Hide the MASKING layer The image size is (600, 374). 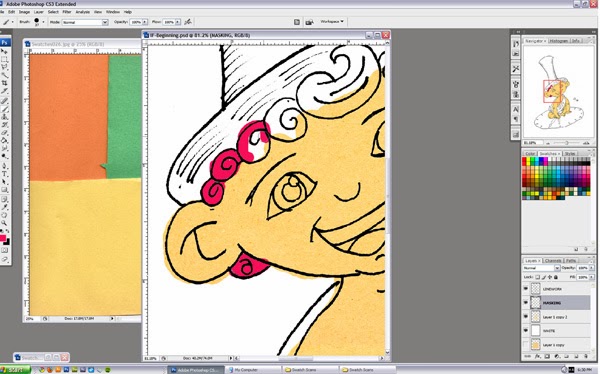pyautogui.click(x=526, y=302)
